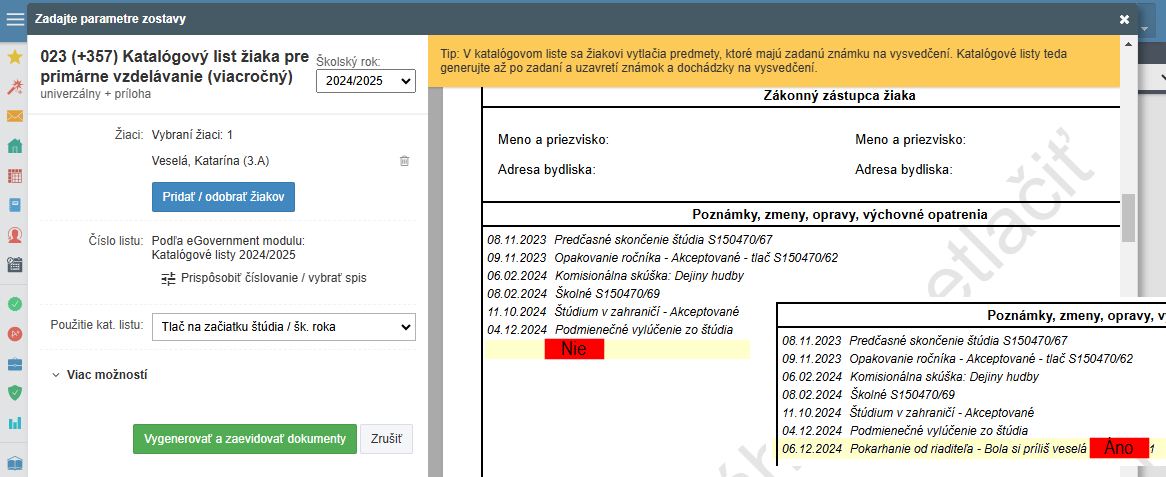Open the orange envelope messages icon
Viewport: 1166px width, 477px height.
coord(14,116)
